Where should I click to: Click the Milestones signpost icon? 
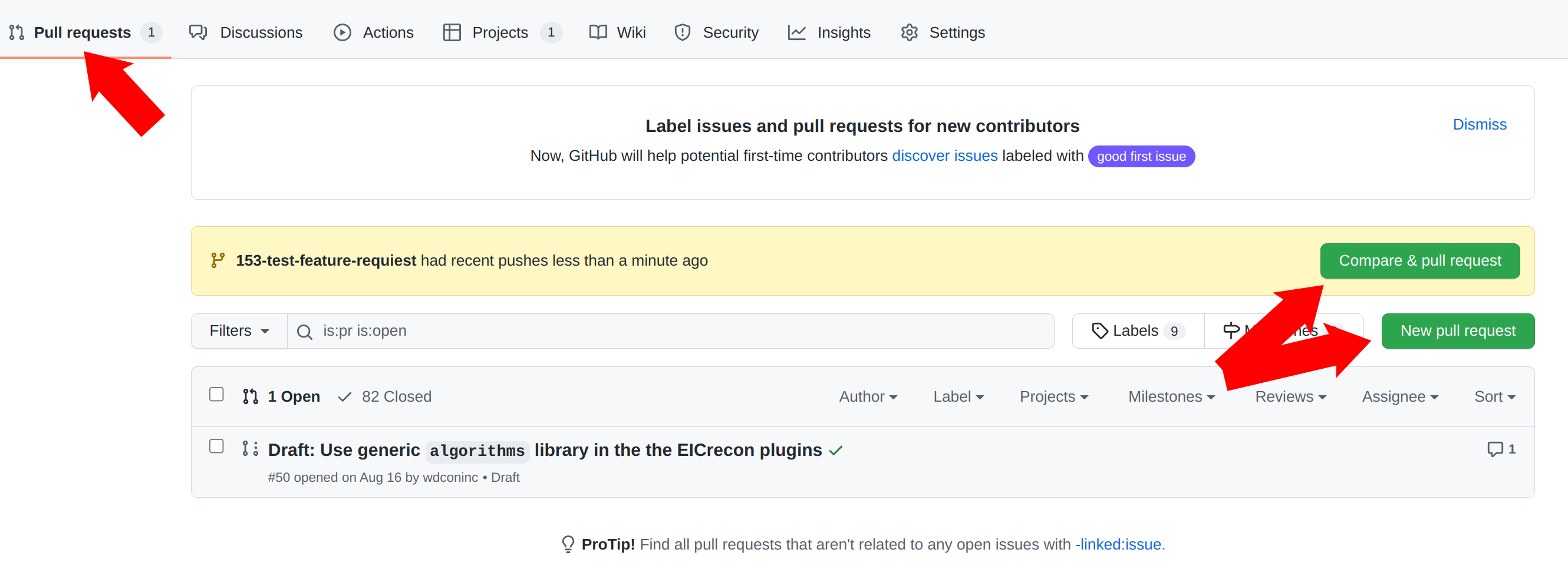[1231, 331]
